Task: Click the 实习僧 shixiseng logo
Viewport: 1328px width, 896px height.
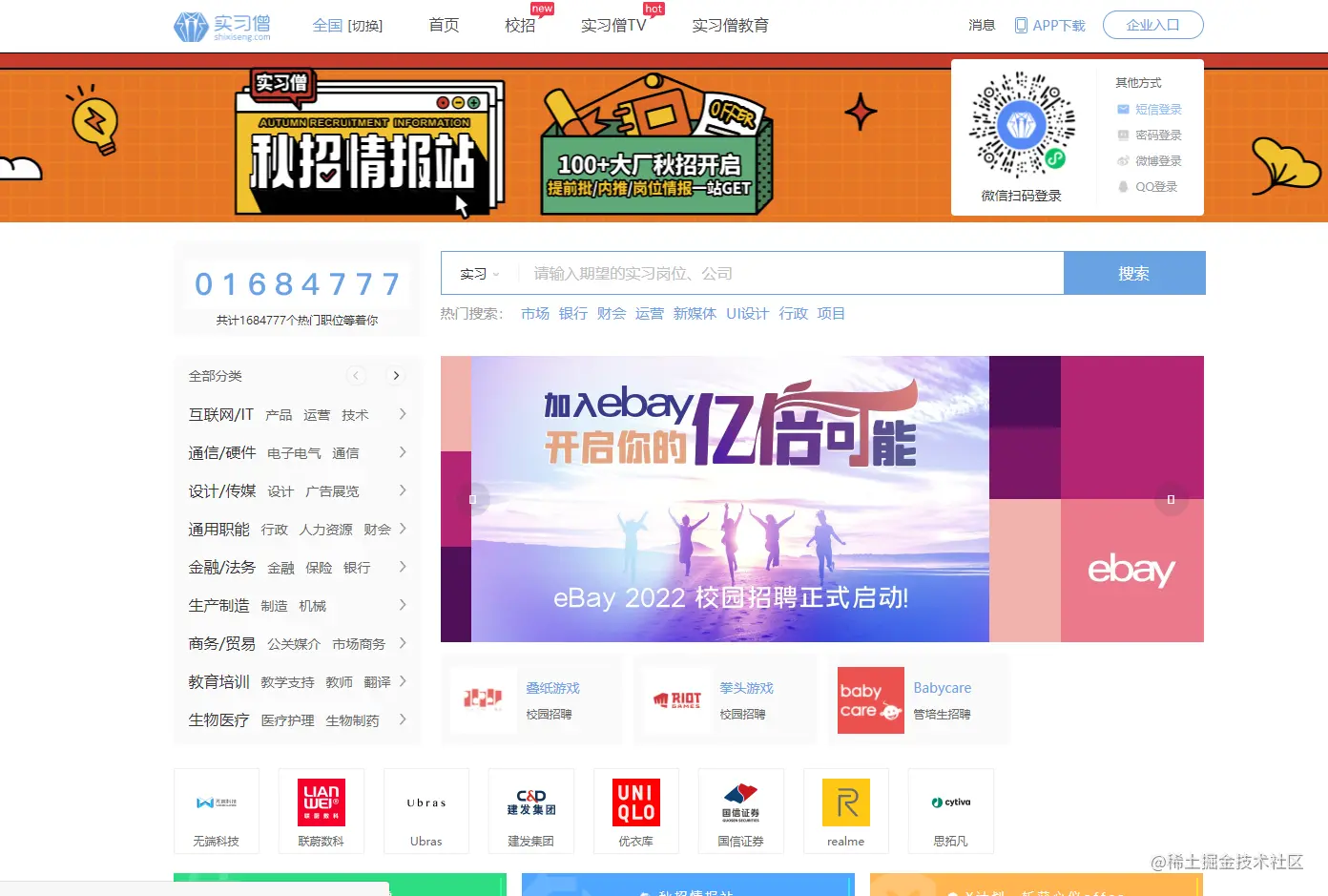Action: (x=222, y=26)
